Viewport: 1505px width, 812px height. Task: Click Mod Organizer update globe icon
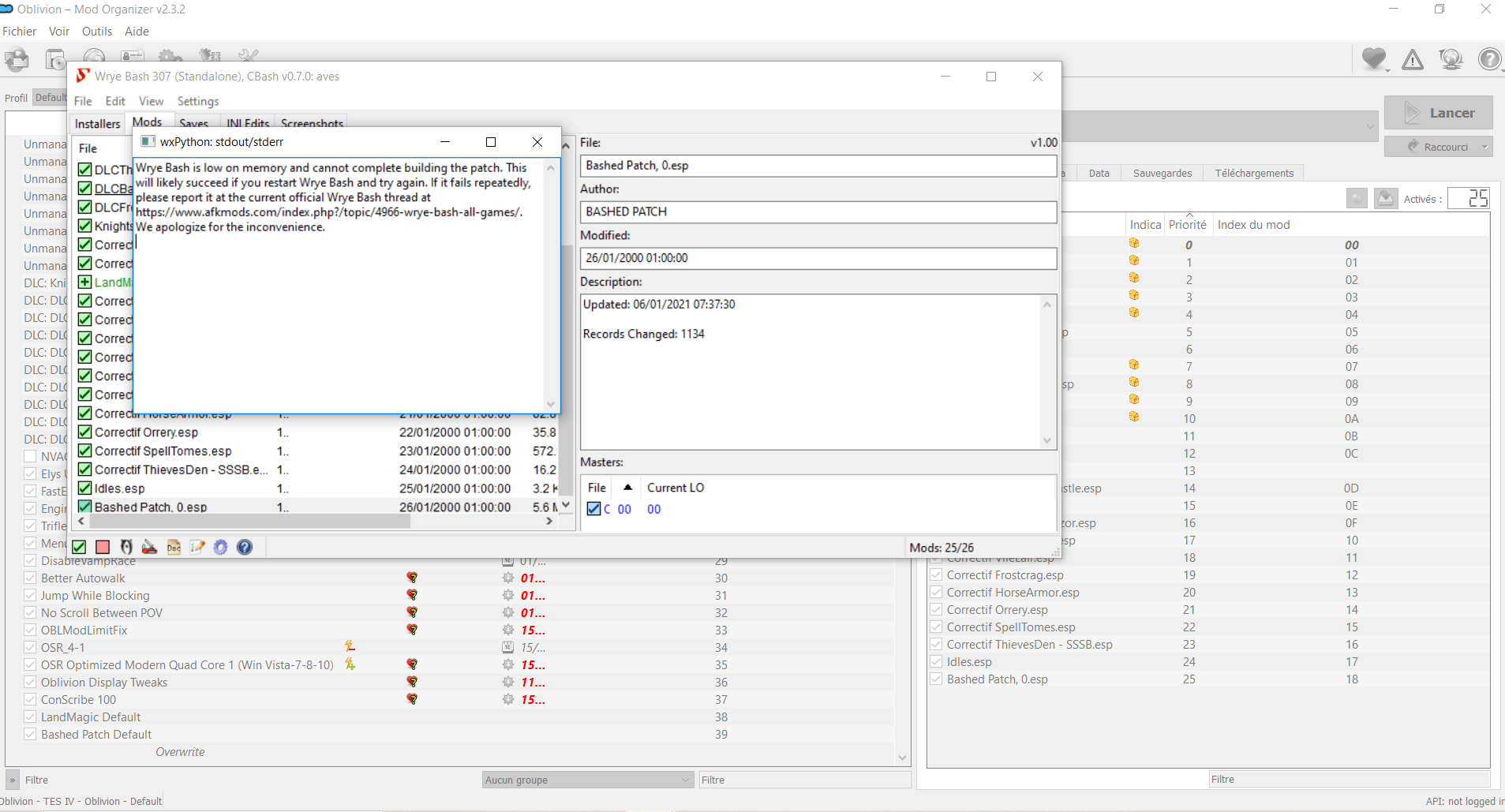pos(1451,59)
